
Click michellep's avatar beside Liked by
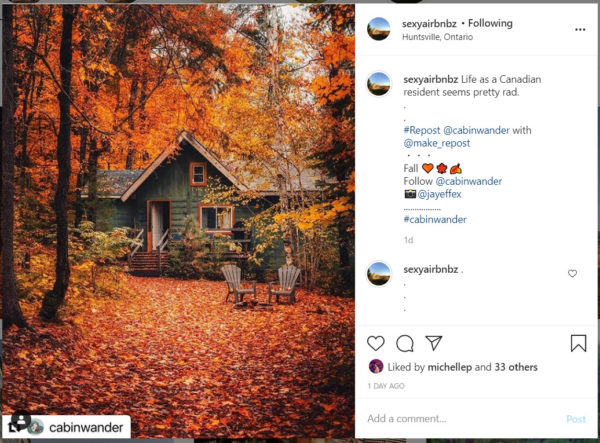[376, 366]
